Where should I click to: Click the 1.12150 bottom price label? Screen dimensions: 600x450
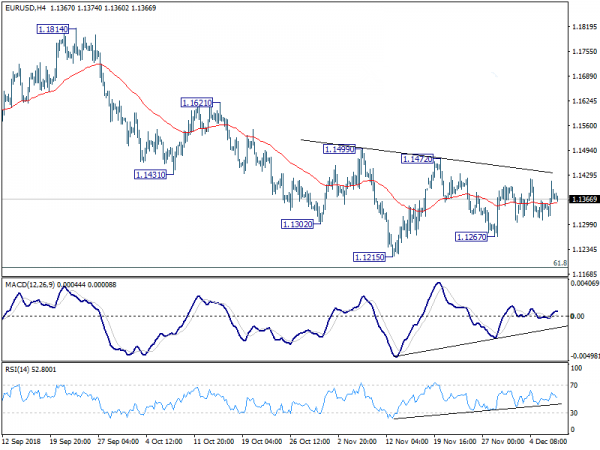369,257
